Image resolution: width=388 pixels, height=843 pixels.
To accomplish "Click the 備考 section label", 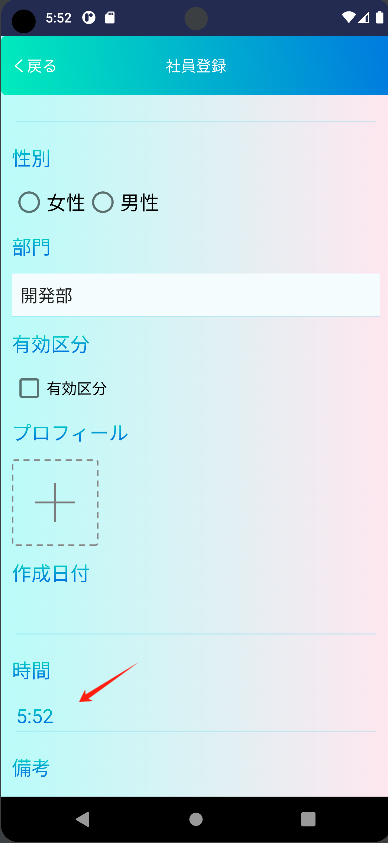I will click(x=31, y=768).
